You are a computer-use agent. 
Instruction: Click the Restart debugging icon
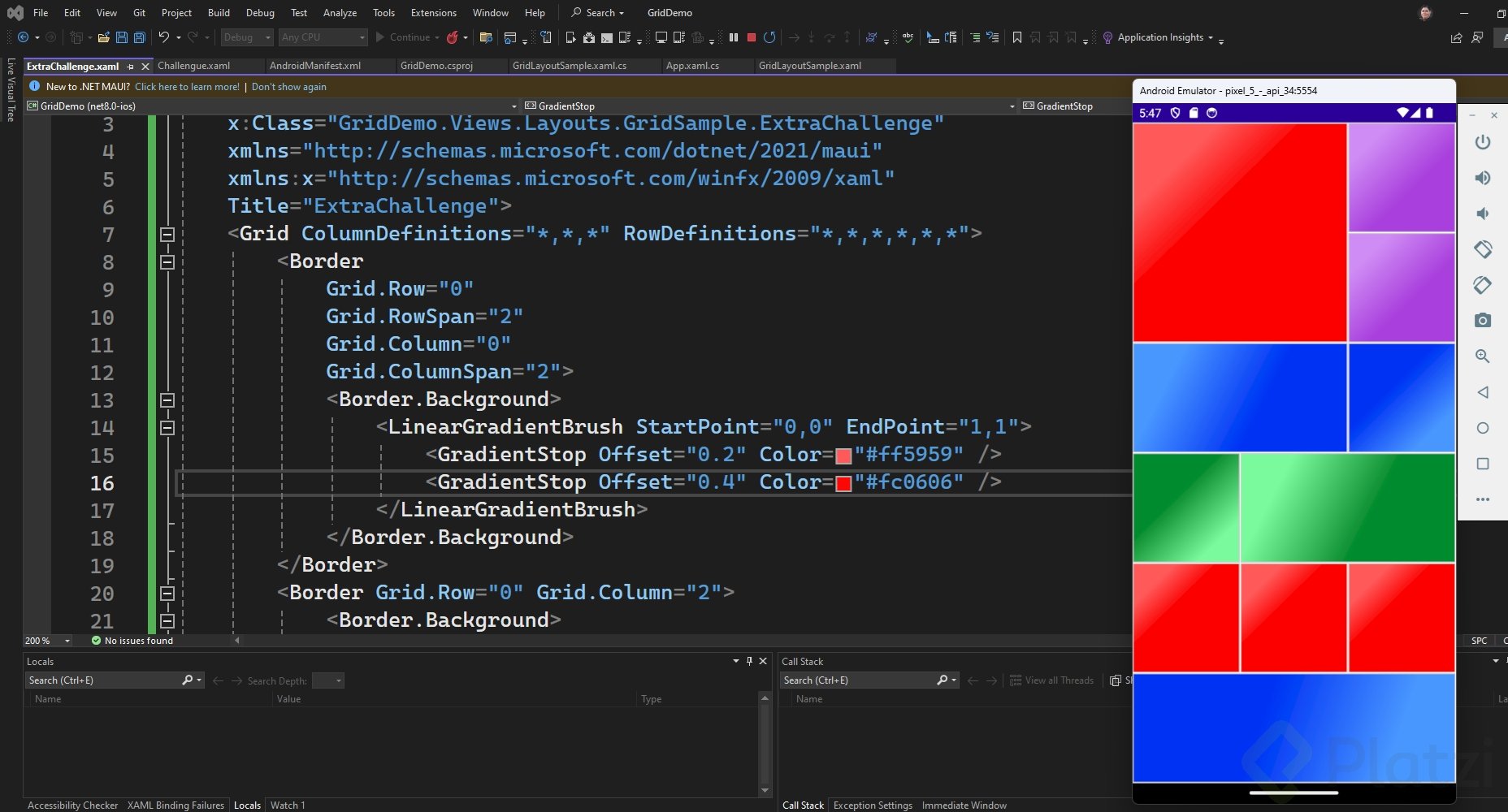coord(769,37)
